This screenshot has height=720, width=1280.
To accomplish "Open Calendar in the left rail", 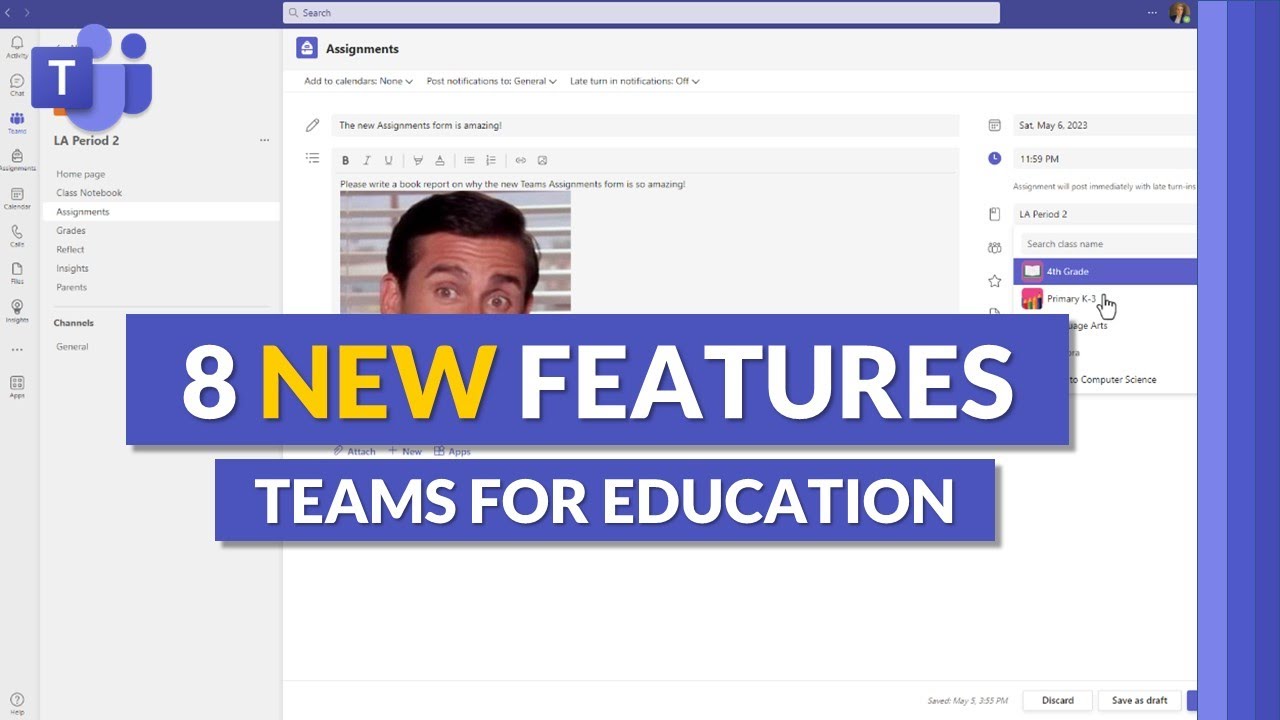I will [x=17, y=198].
